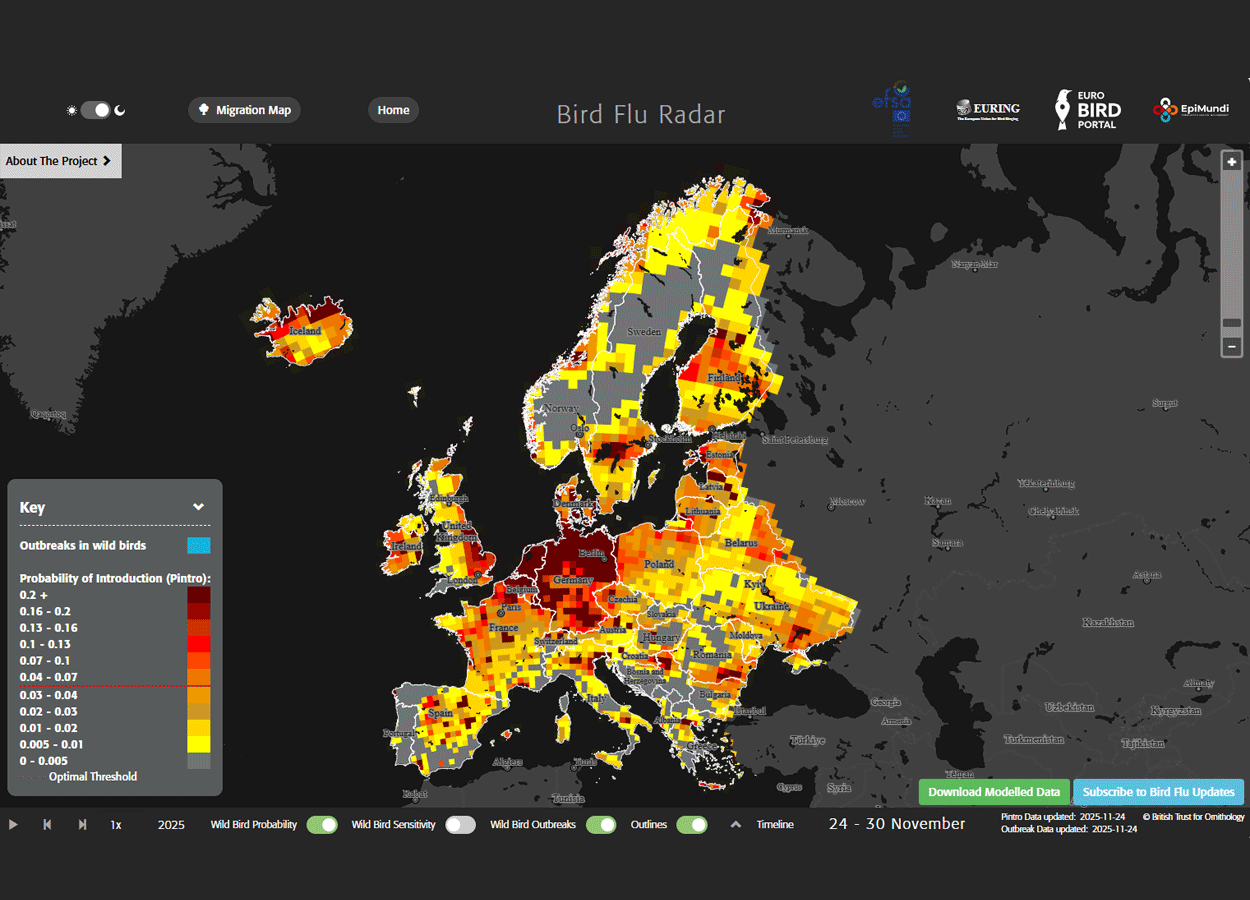Go to the Home page
The height and width of the screenshot is (900, 1250).
pos(393,110)
